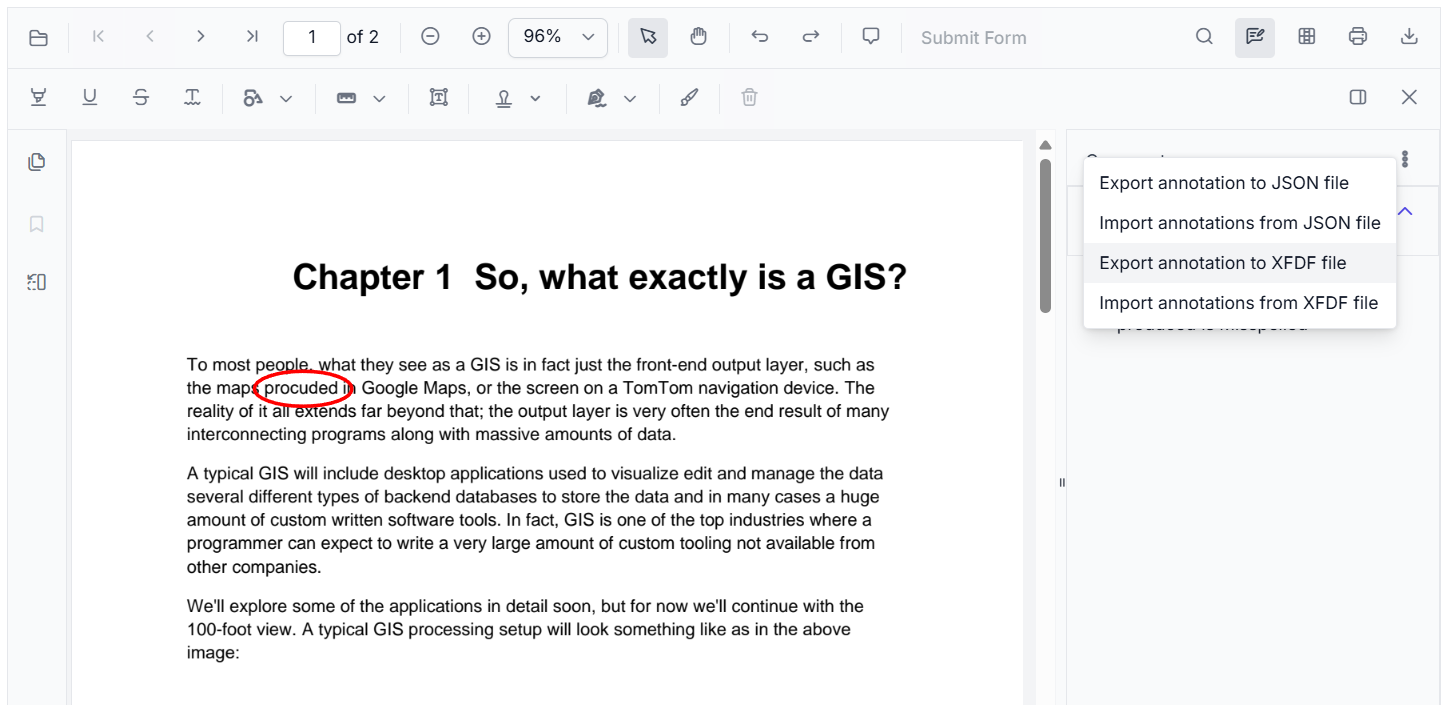Open the form designer grid icon
The image size is (1450, 705).
click(x=1306, y=37)
